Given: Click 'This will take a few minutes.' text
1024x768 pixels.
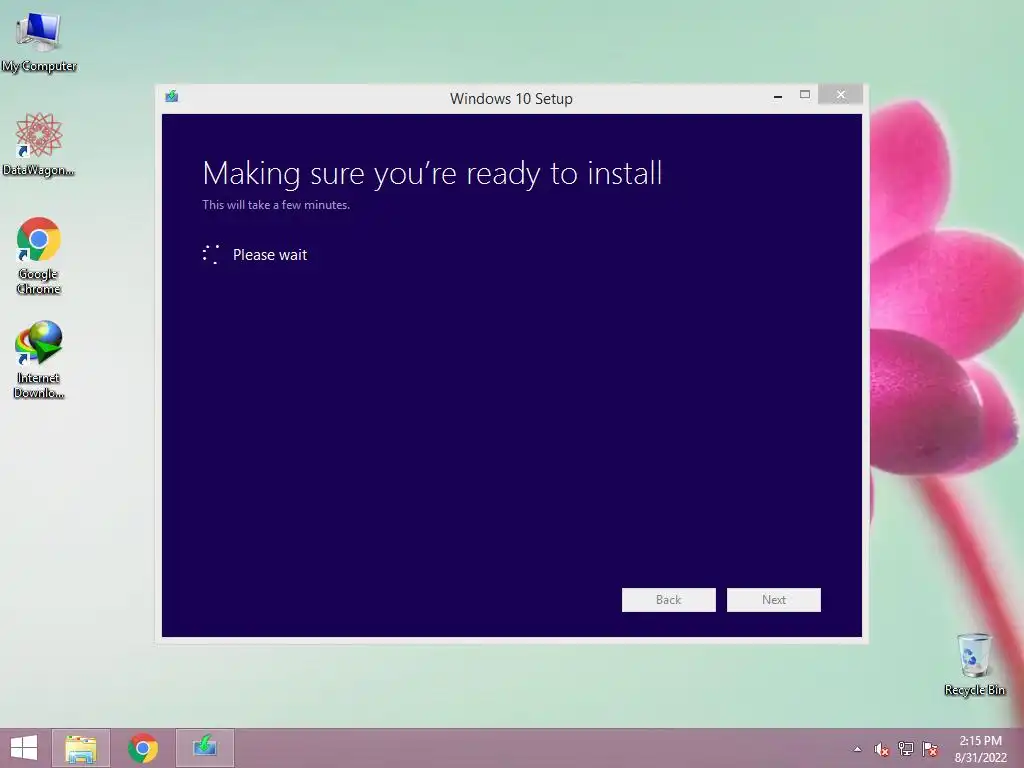Looking at the screenshot, I should (x=276, y=204).
